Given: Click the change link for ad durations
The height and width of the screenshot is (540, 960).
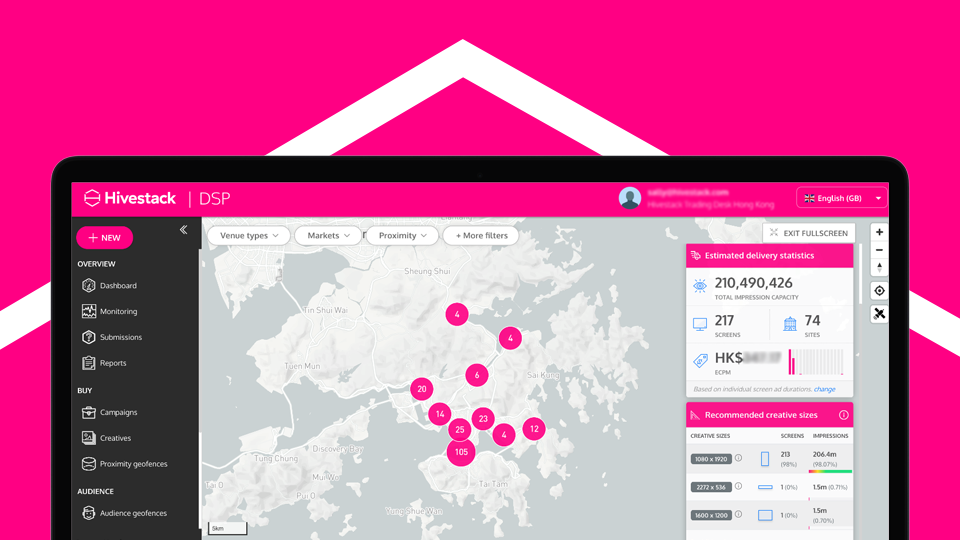Looking at the screenshot, I should 825,389.
